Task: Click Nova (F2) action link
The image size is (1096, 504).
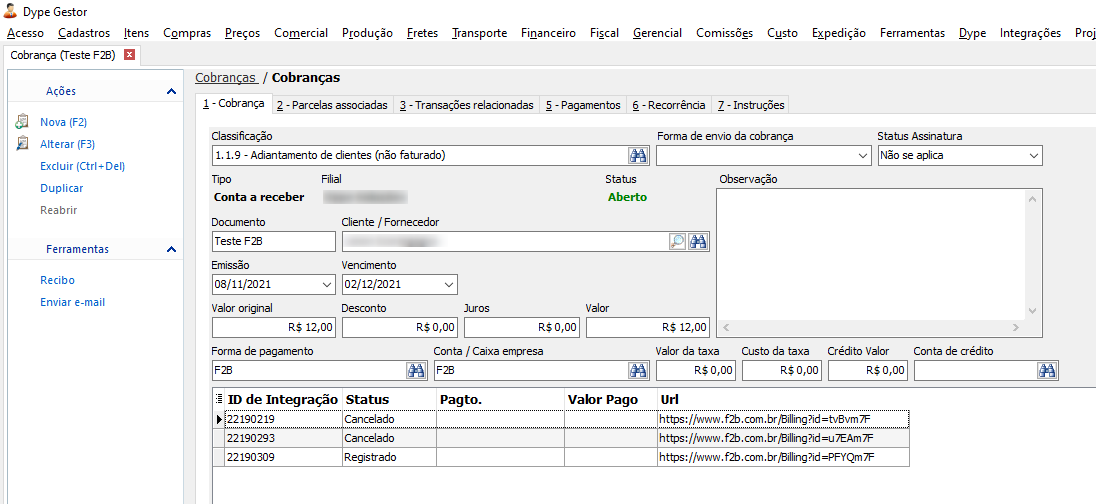Action: click(x=64, y=122)
